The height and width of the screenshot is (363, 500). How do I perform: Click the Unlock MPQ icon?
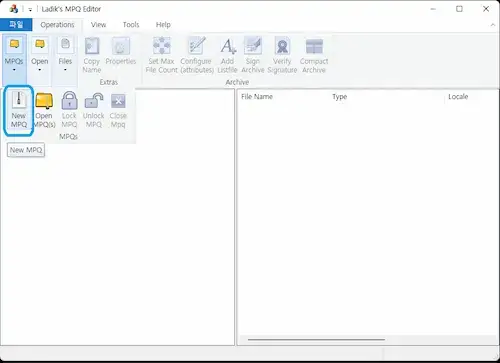coord(94,101)
